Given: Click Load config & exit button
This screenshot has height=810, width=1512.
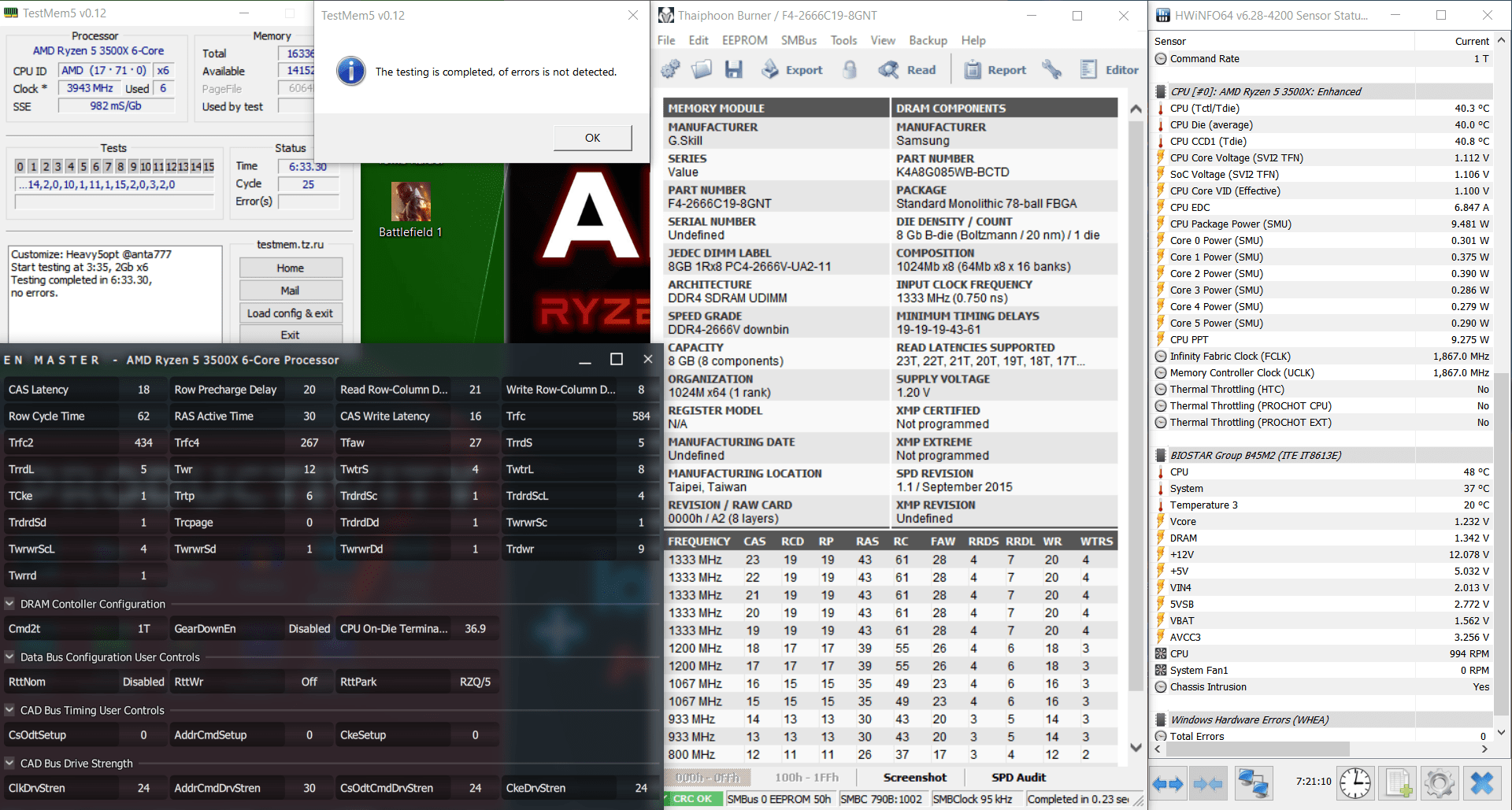Looking at the screenshot, I should [x=291, y=313].
